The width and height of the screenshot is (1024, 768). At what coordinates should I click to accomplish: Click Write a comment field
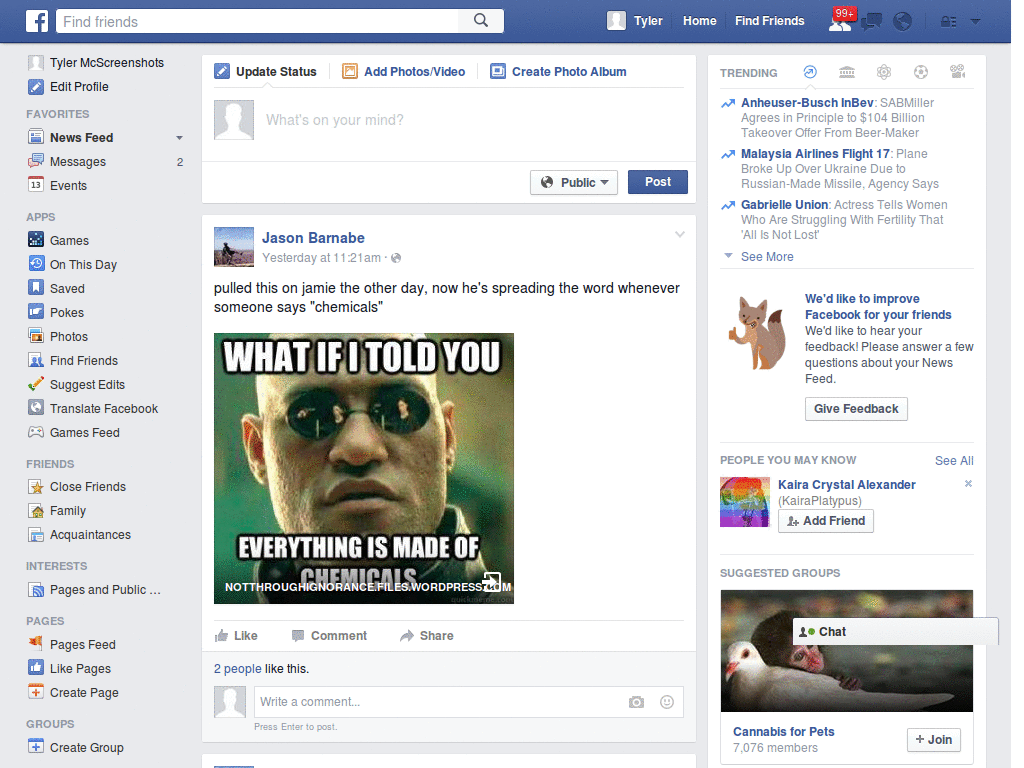tap(439, 702)
